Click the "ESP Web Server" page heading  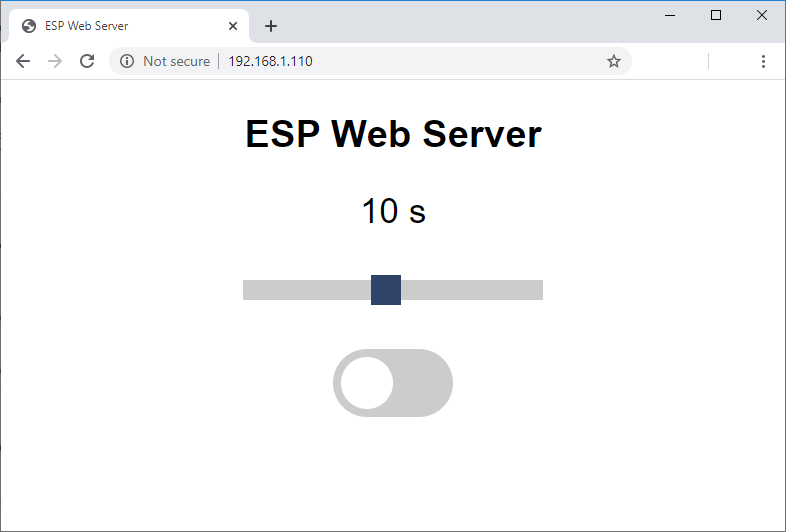click(x=393, y=134)
